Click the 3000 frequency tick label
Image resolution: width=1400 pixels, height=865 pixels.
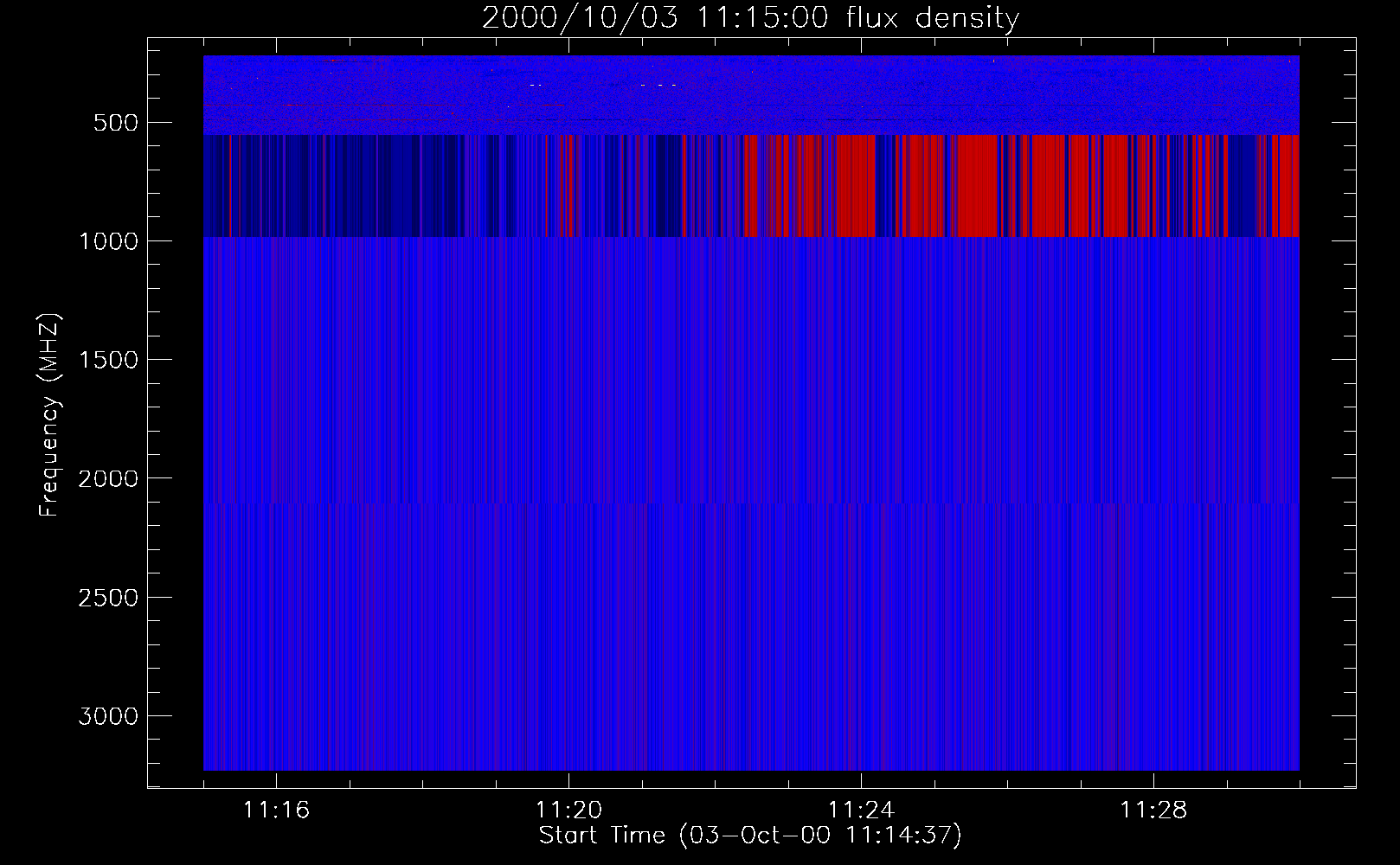click(x=108, y=716)
